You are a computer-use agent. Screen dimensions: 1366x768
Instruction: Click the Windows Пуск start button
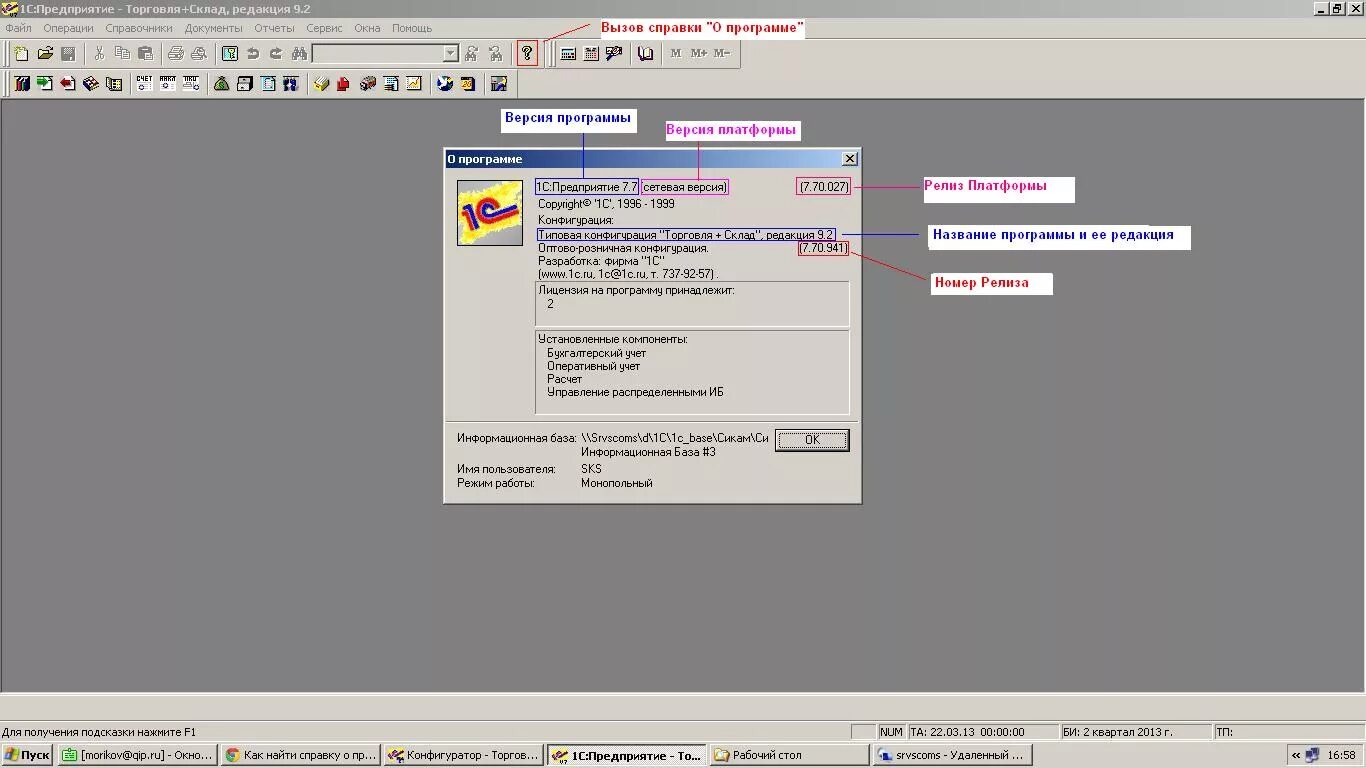pos(27,756)
